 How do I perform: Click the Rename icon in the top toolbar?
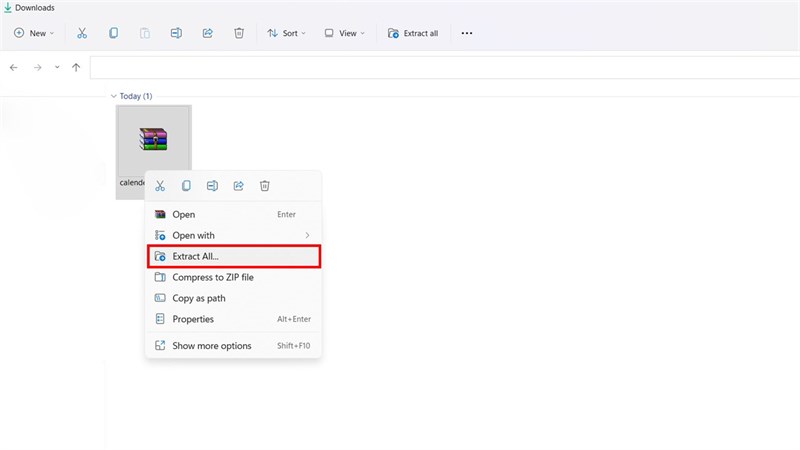pos(176,33)
